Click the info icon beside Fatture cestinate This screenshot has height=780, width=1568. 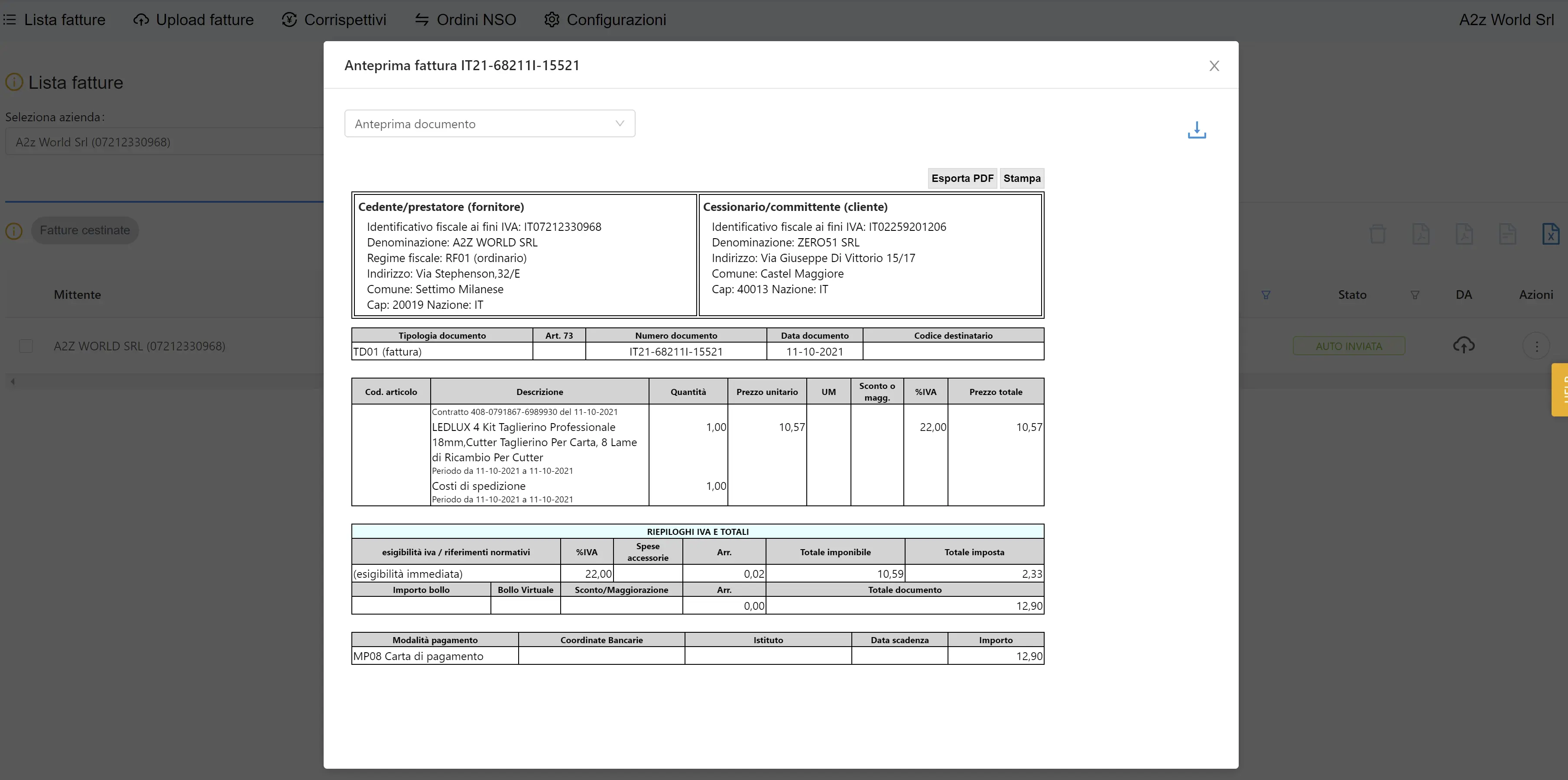14,230
